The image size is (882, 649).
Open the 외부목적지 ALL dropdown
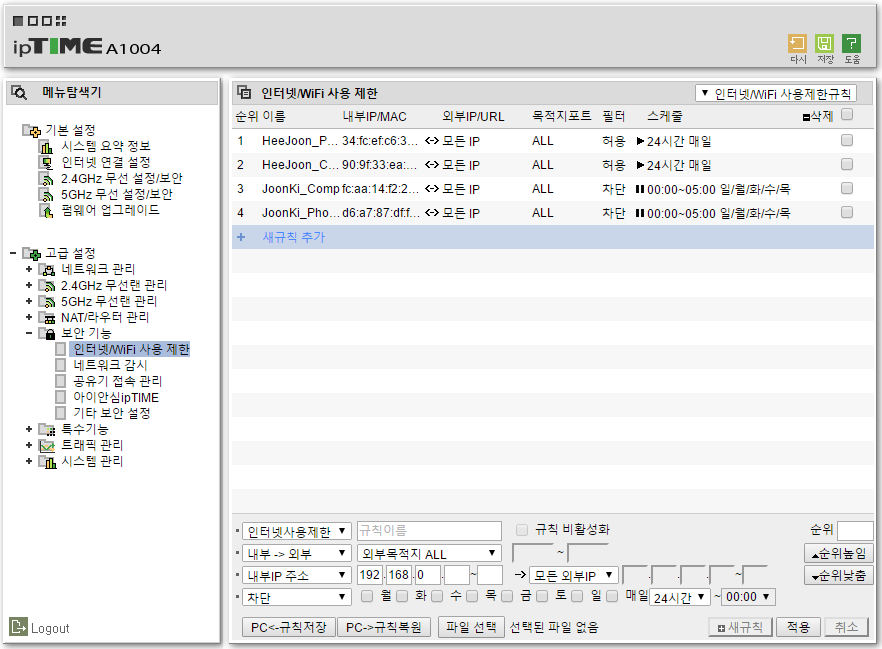click(x=429, y=553)
